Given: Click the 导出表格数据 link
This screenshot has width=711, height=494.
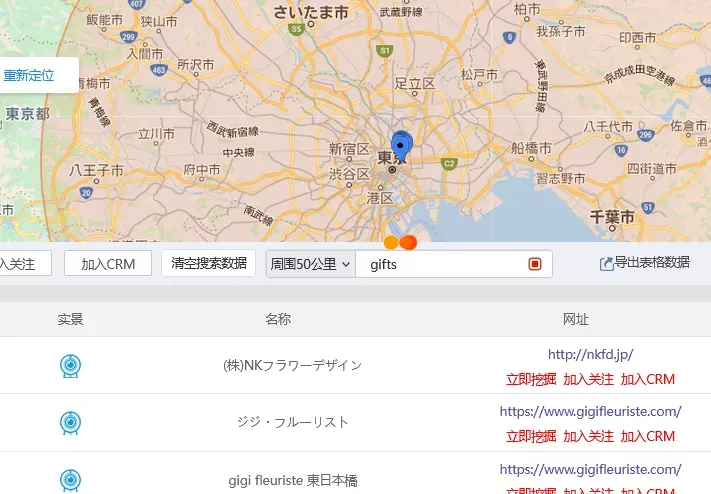Looking at the screenshot, I should coord(652,262).
